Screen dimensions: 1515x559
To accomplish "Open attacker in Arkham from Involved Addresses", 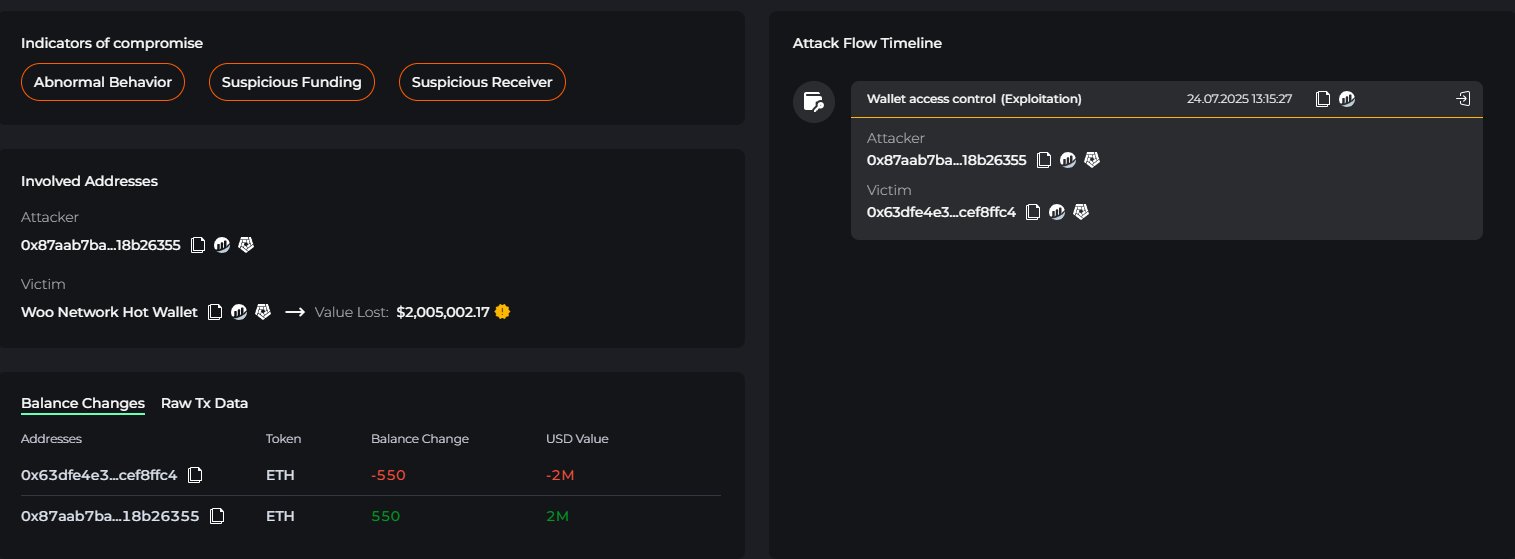I will point(246,245).
